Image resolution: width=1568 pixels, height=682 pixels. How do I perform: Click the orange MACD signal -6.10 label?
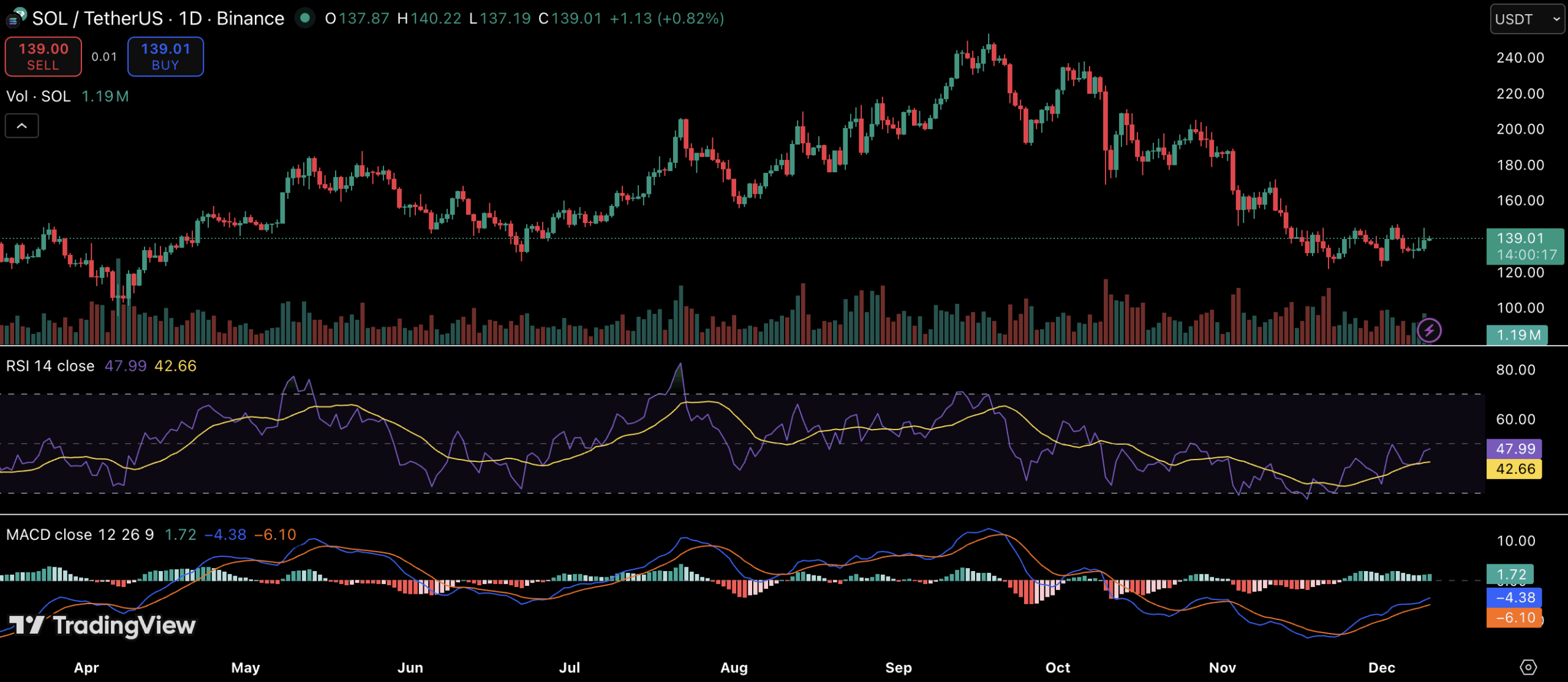tap(1515, 617)
